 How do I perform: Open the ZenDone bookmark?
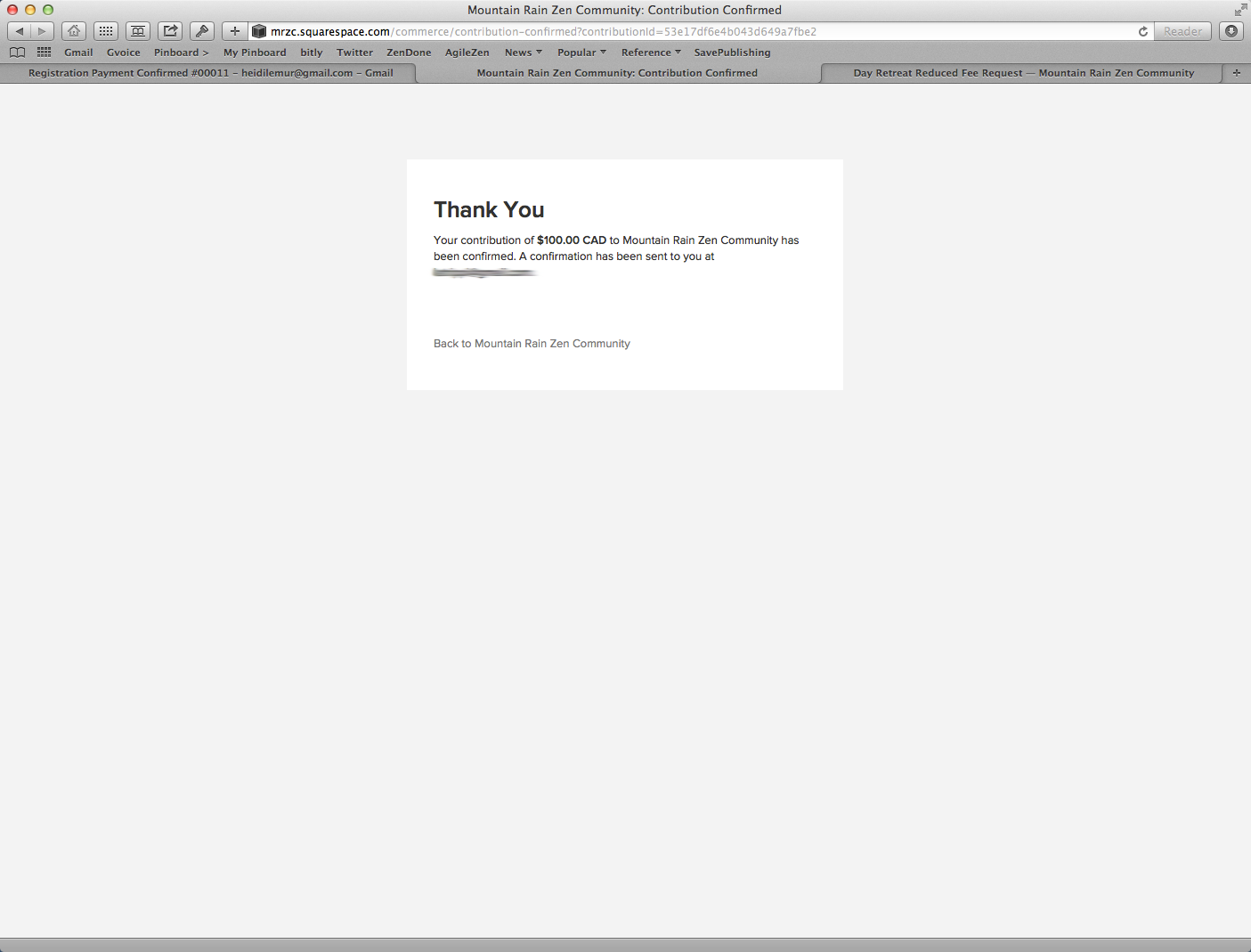point(409,53)
